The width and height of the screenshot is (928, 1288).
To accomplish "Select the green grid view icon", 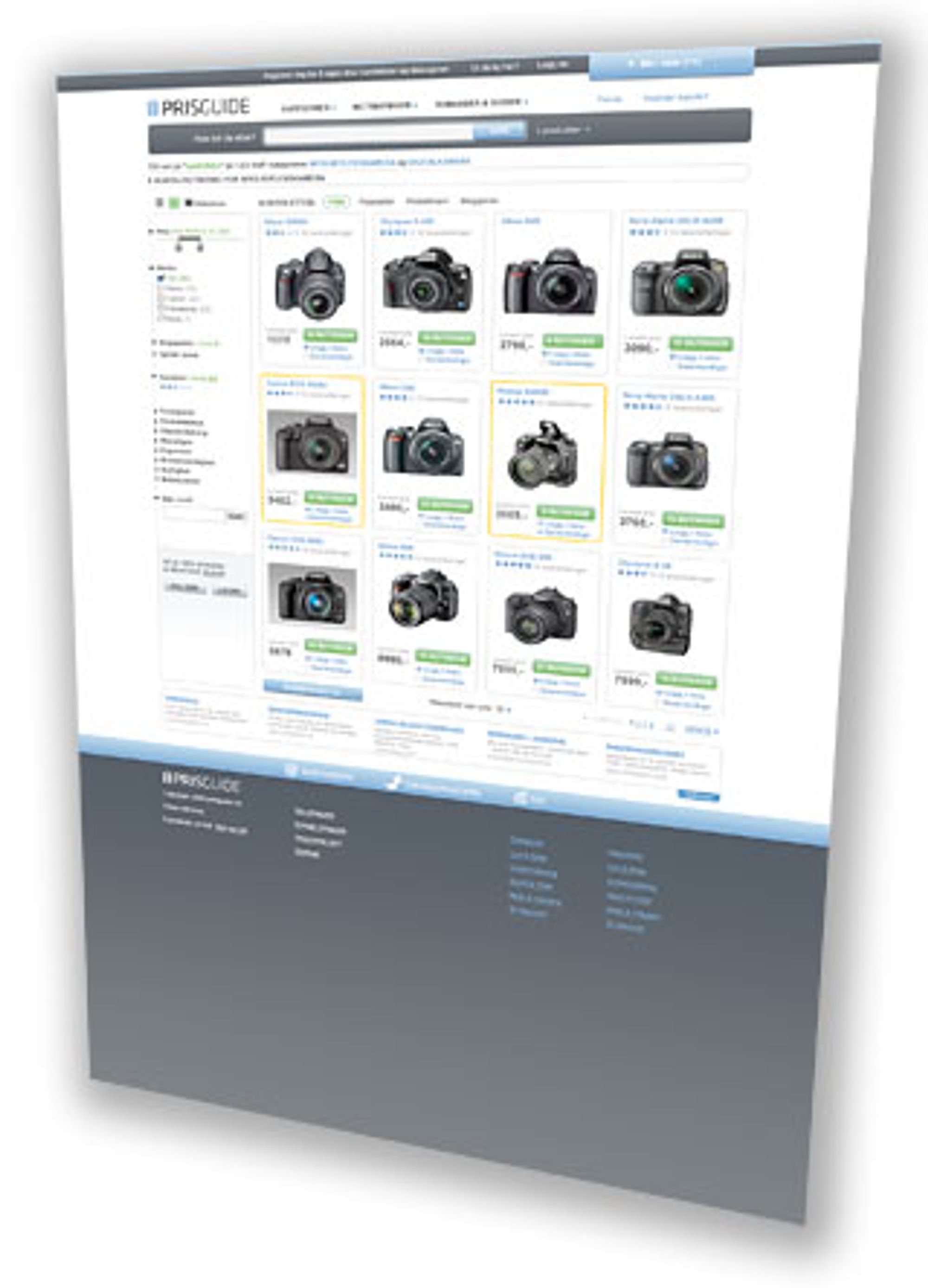I will pyautogui.click(x=174, y=203).
